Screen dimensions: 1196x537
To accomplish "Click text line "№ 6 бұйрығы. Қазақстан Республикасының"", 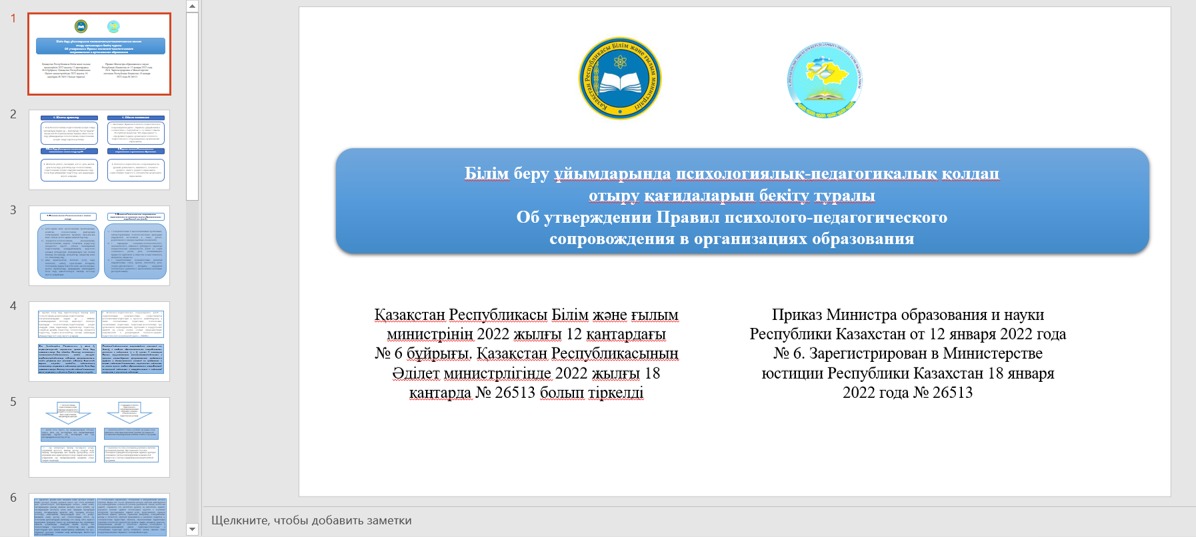I will pos(526,354).
